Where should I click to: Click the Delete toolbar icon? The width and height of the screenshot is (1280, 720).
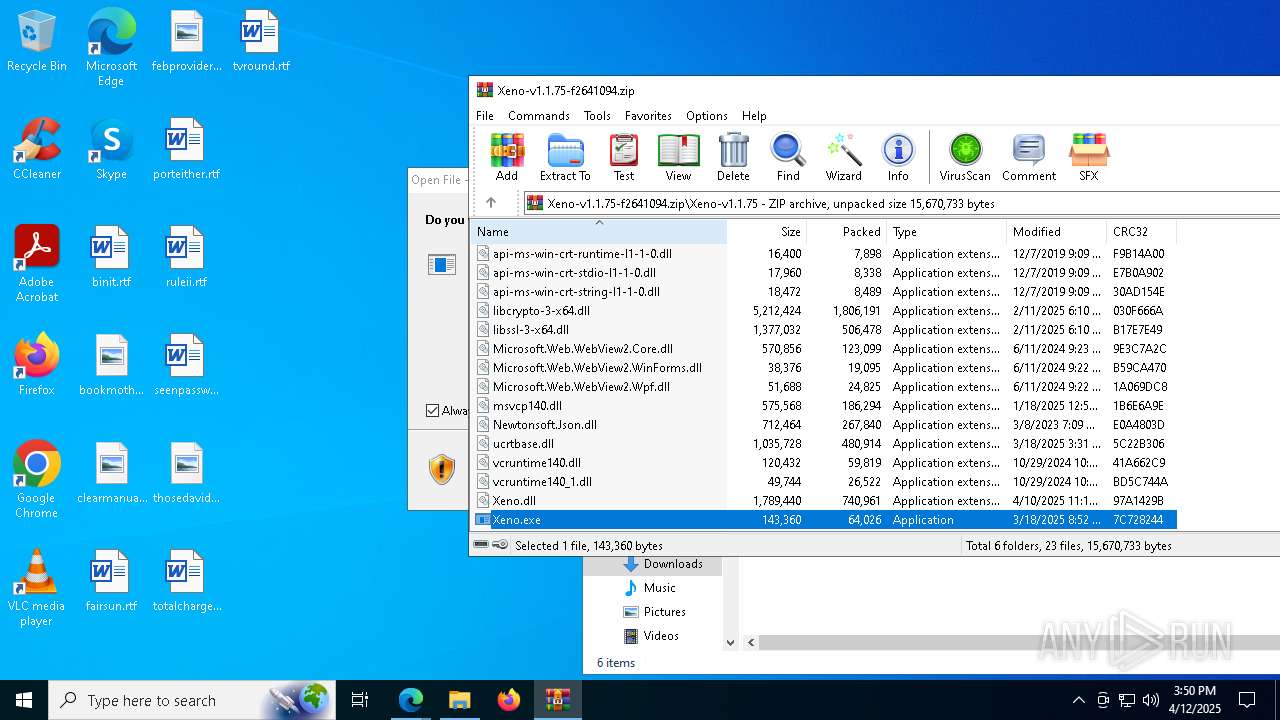(733, 158)
